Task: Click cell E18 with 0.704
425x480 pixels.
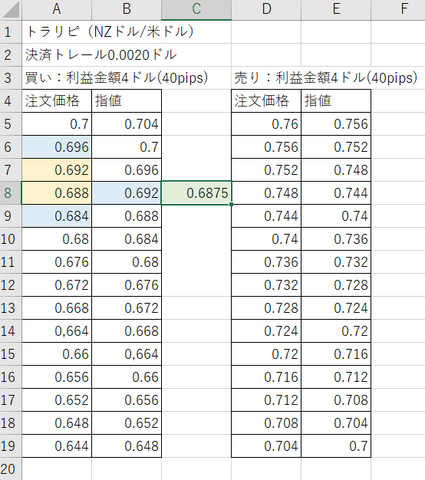Action: click(x=336, y=423)
